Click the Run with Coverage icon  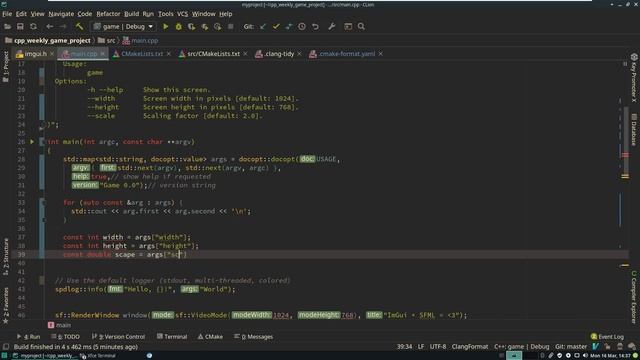[191, 27]
